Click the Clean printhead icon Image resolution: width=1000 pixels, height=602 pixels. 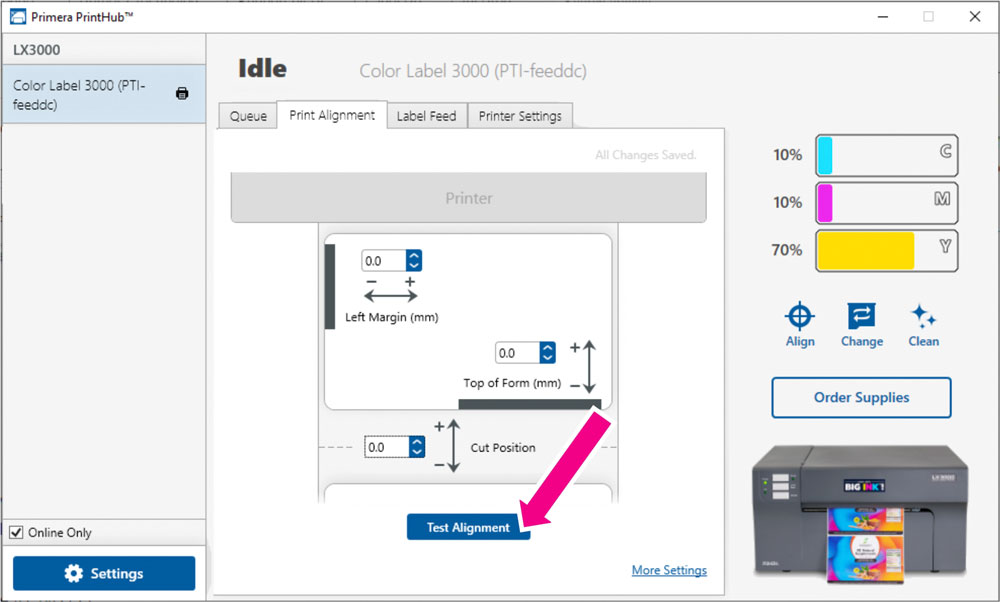point(923,316)
